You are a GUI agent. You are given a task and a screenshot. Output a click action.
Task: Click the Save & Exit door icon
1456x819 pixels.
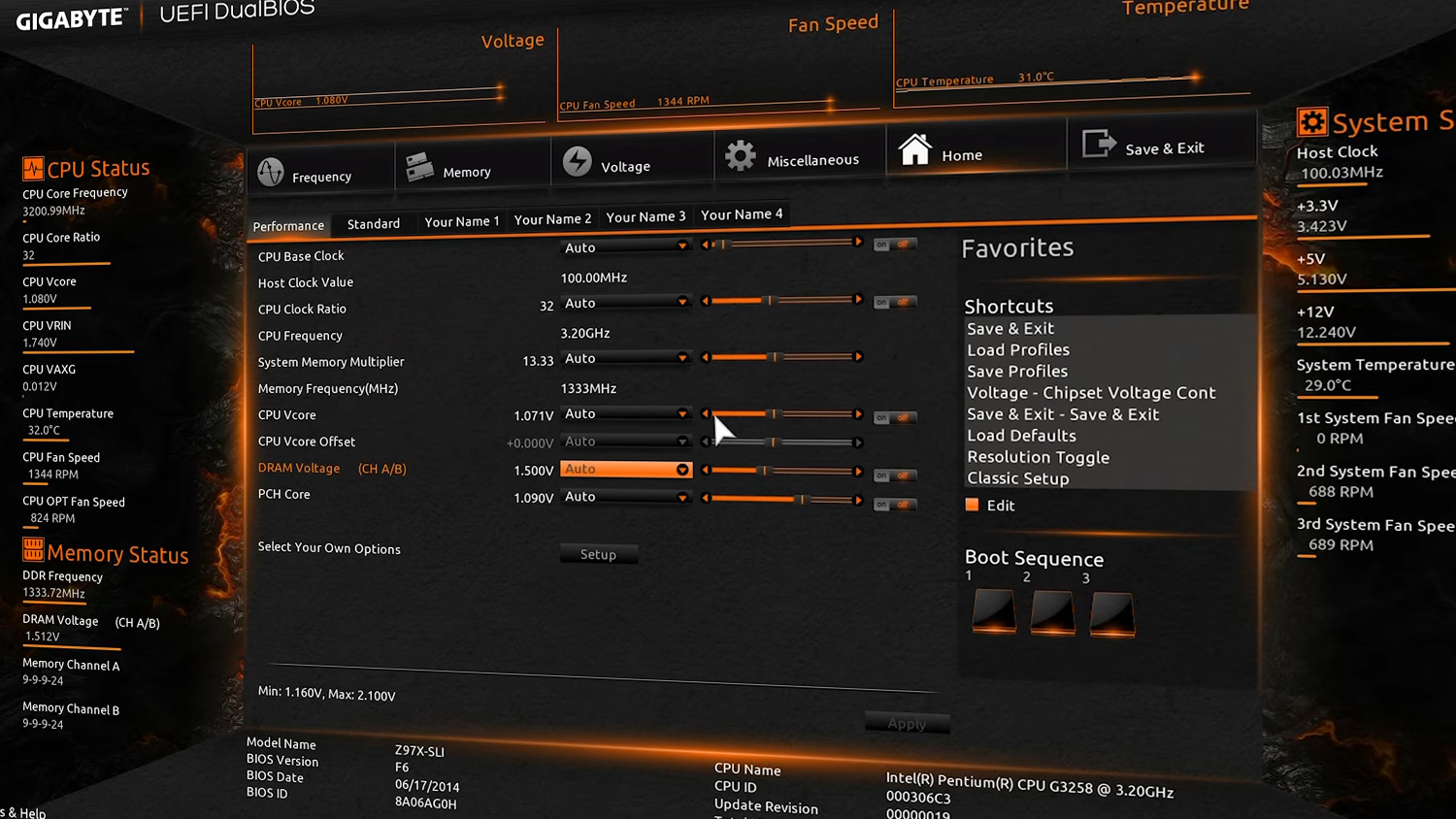1099,144
